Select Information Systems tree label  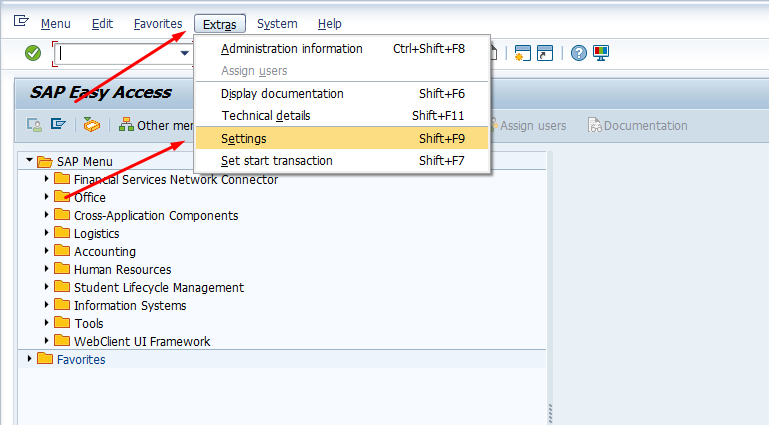(x=130, y=305)
